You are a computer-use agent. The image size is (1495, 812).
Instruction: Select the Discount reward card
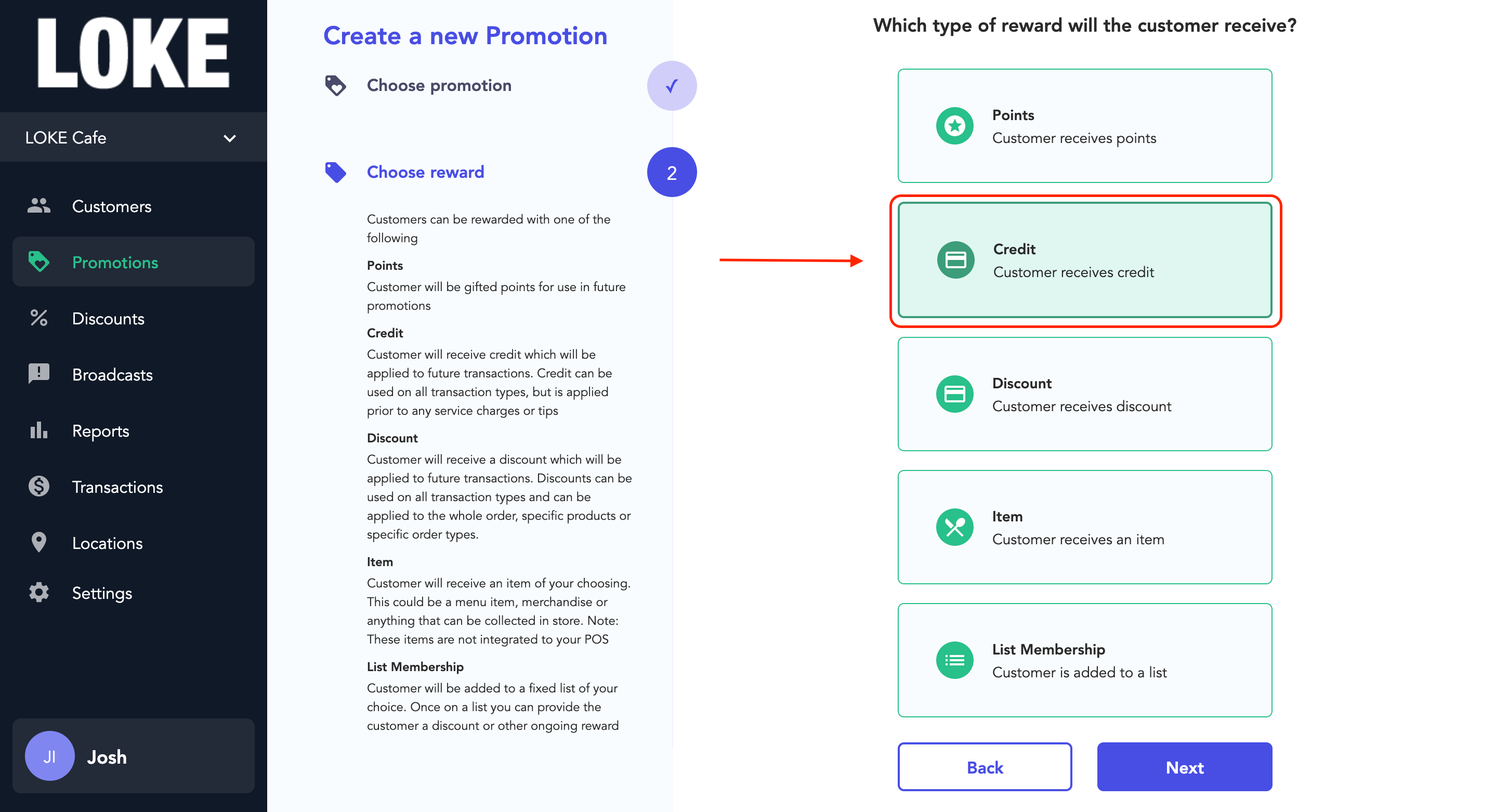tap(1085, 394)
